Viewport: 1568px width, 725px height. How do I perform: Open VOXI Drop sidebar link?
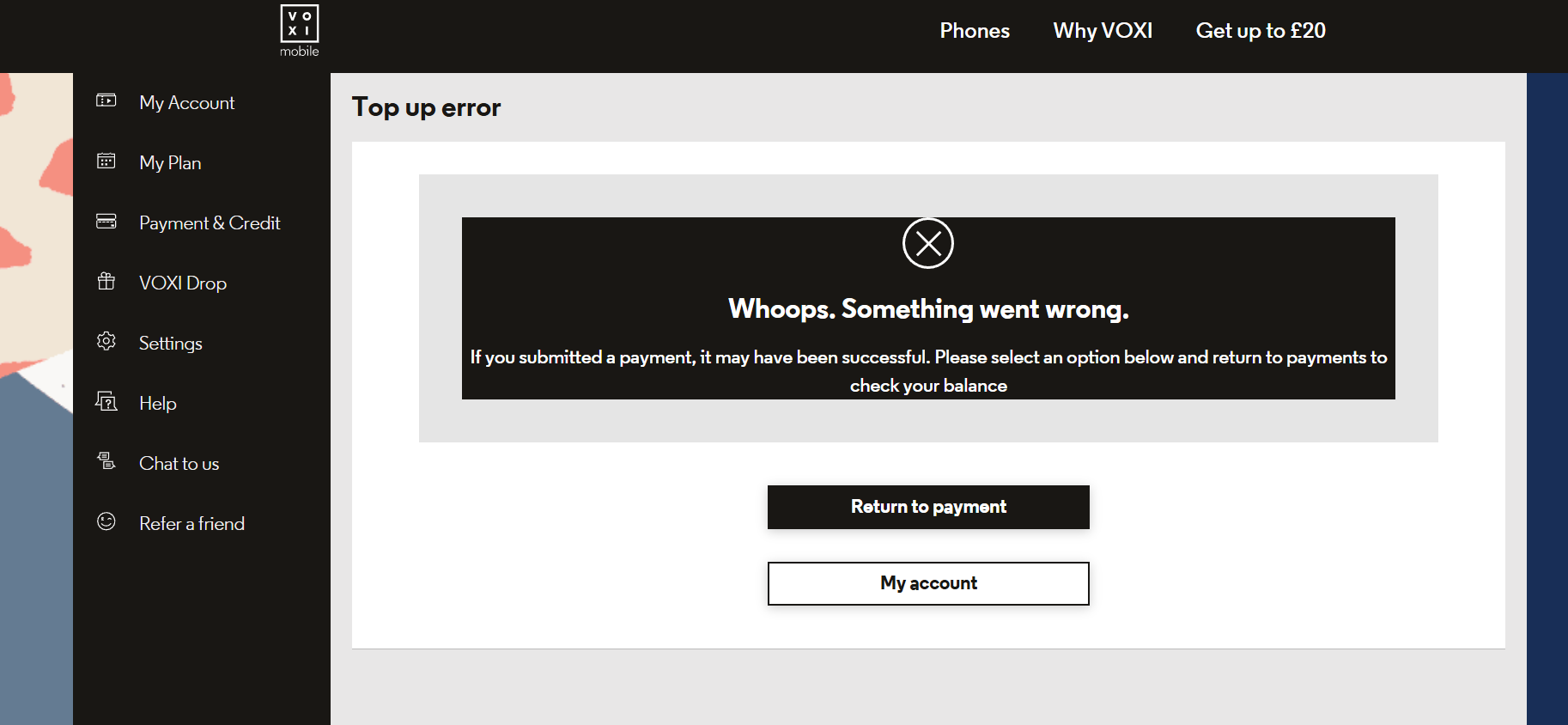(x=183, y=283)
